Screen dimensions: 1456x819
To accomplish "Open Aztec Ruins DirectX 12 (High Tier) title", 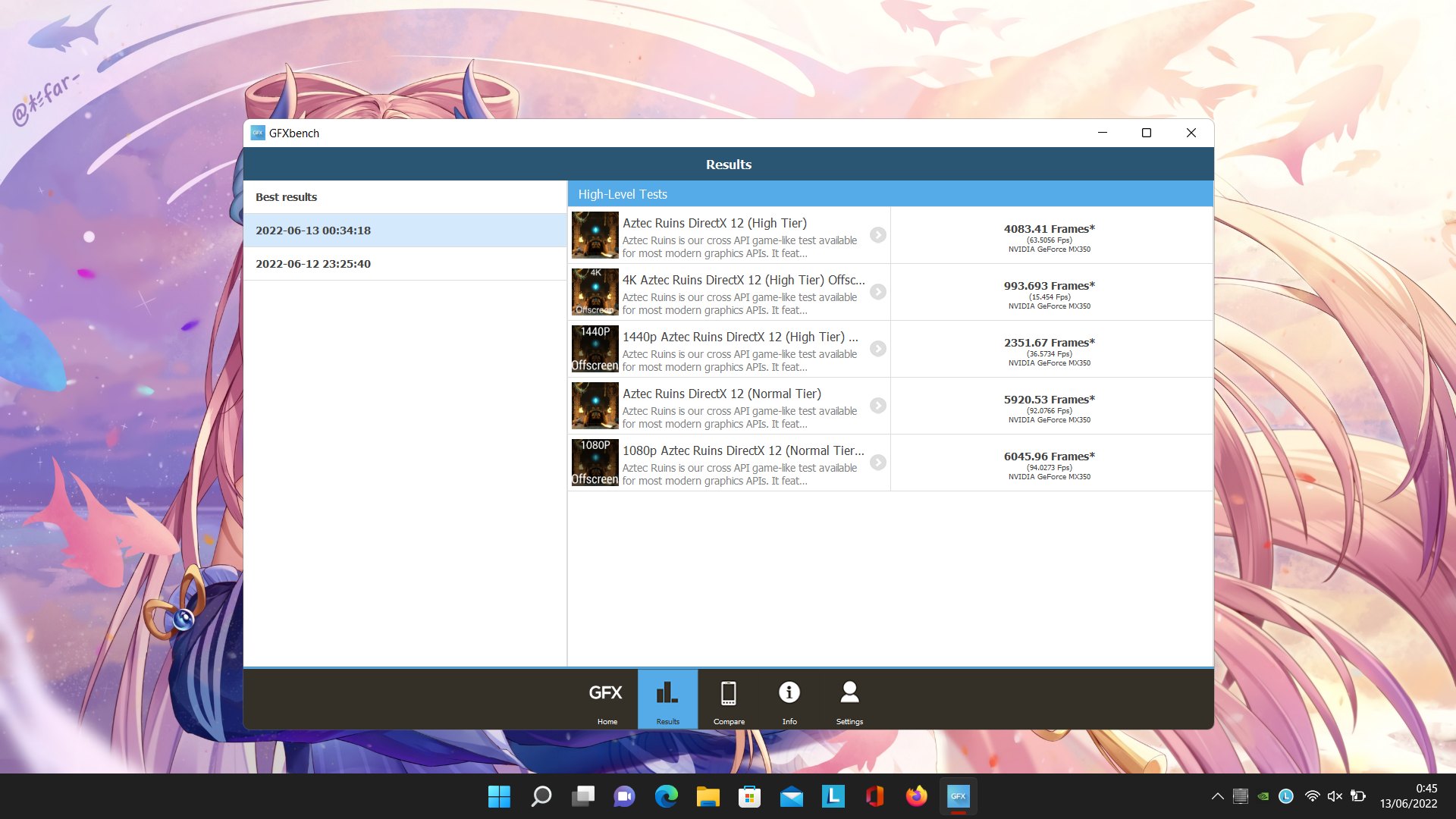I will pos(714,223).
